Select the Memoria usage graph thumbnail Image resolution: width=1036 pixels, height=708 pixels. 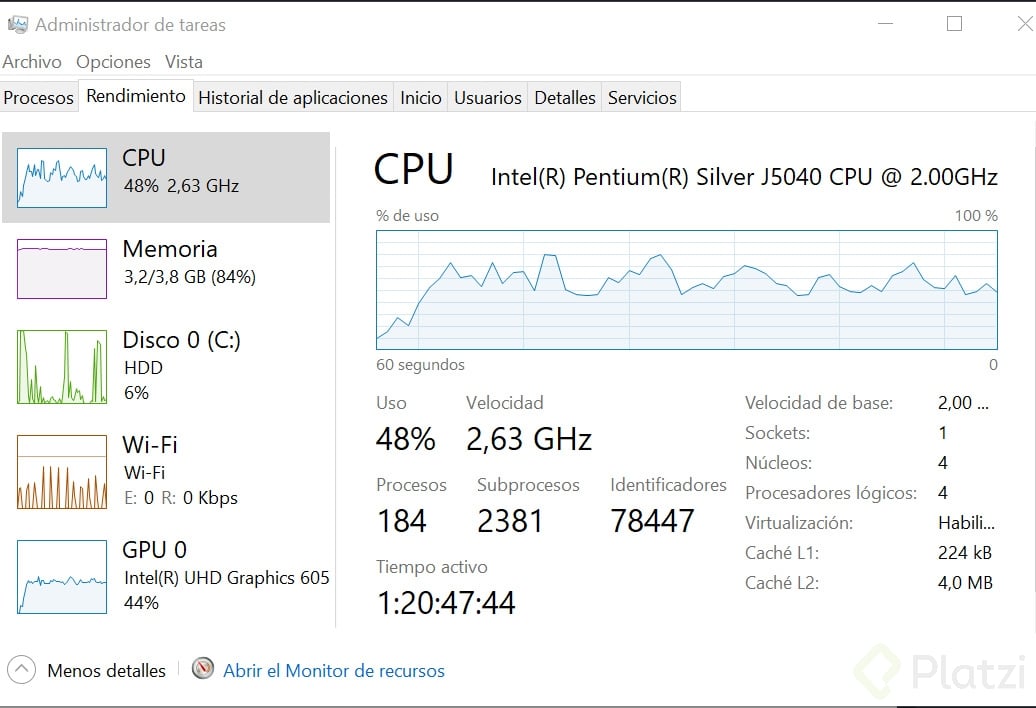click(x=62, y=269)
